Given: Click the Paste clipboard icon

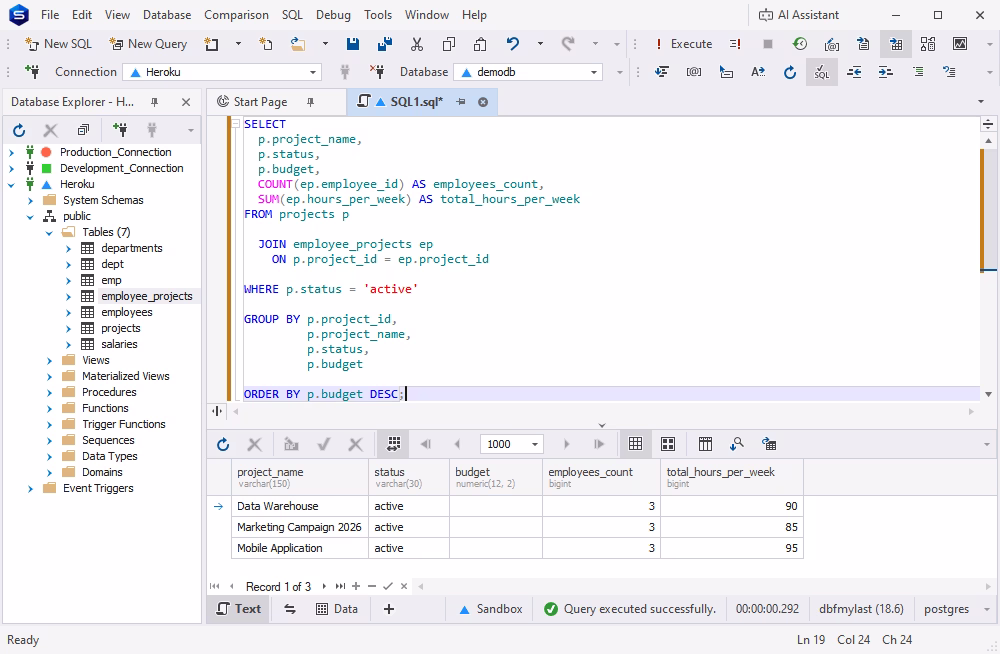Looking at the screenshot, I should coord(480,44).
